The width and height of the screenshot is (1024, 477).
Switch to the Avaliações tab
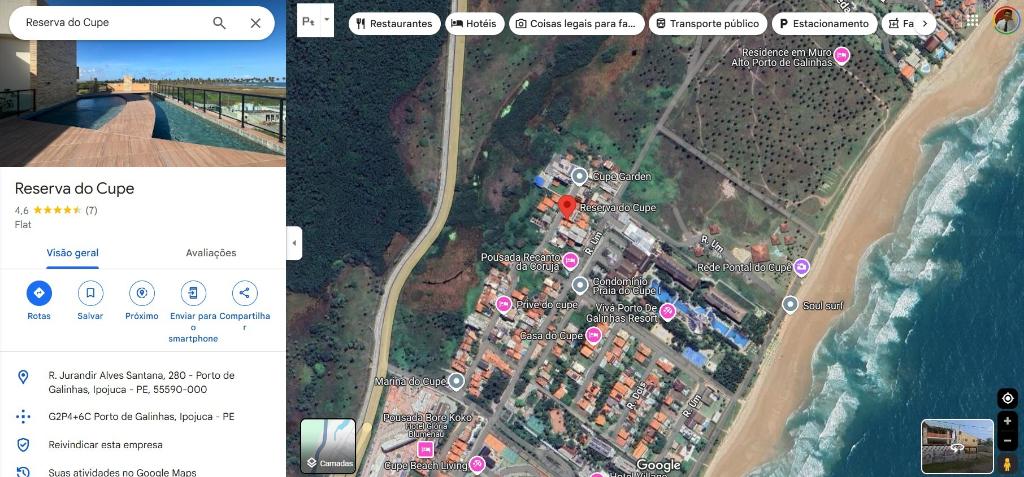click(x=211, y=253)
